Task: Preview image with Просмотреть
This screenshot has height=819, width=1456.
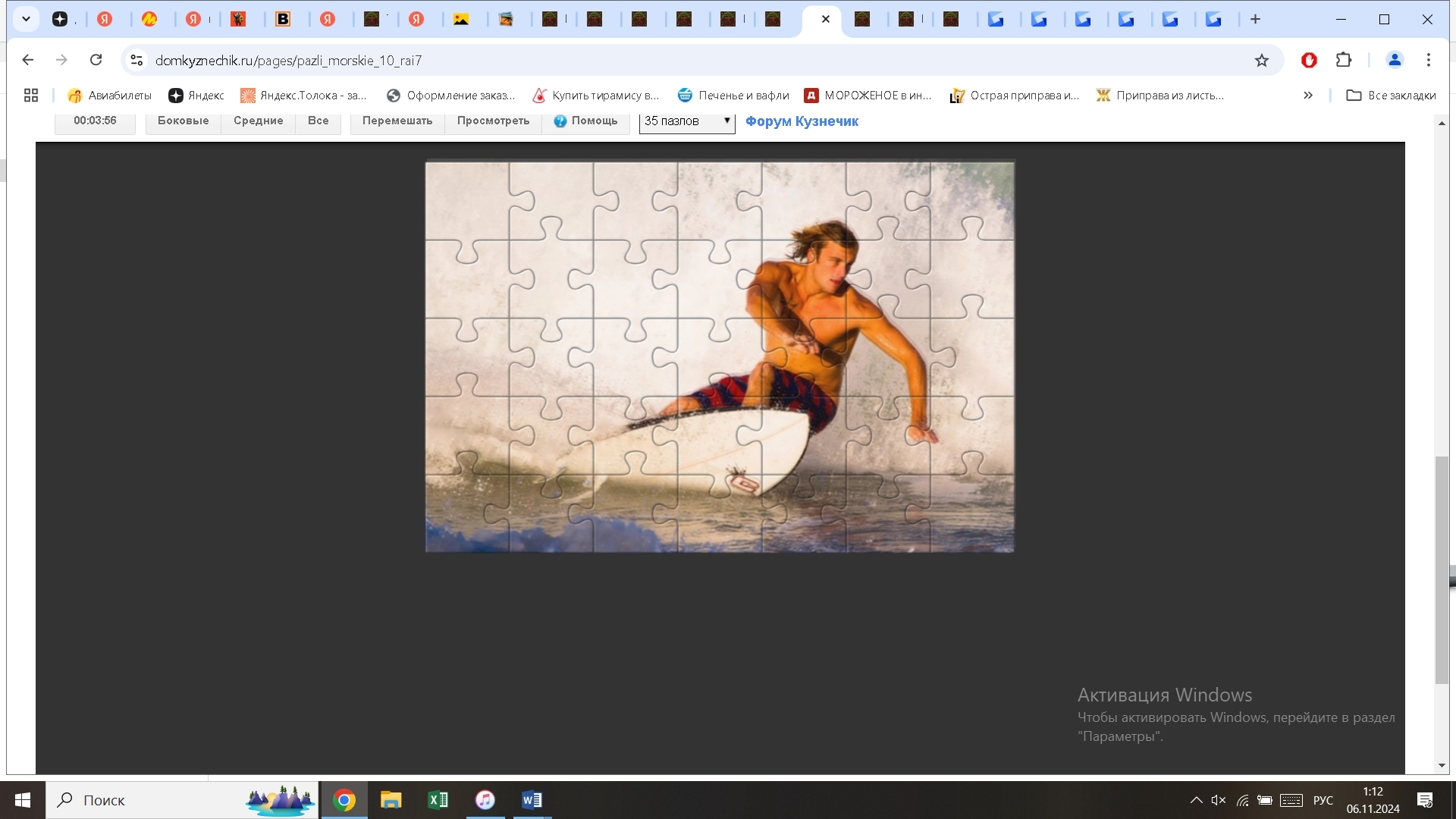Action: [493, 121]
